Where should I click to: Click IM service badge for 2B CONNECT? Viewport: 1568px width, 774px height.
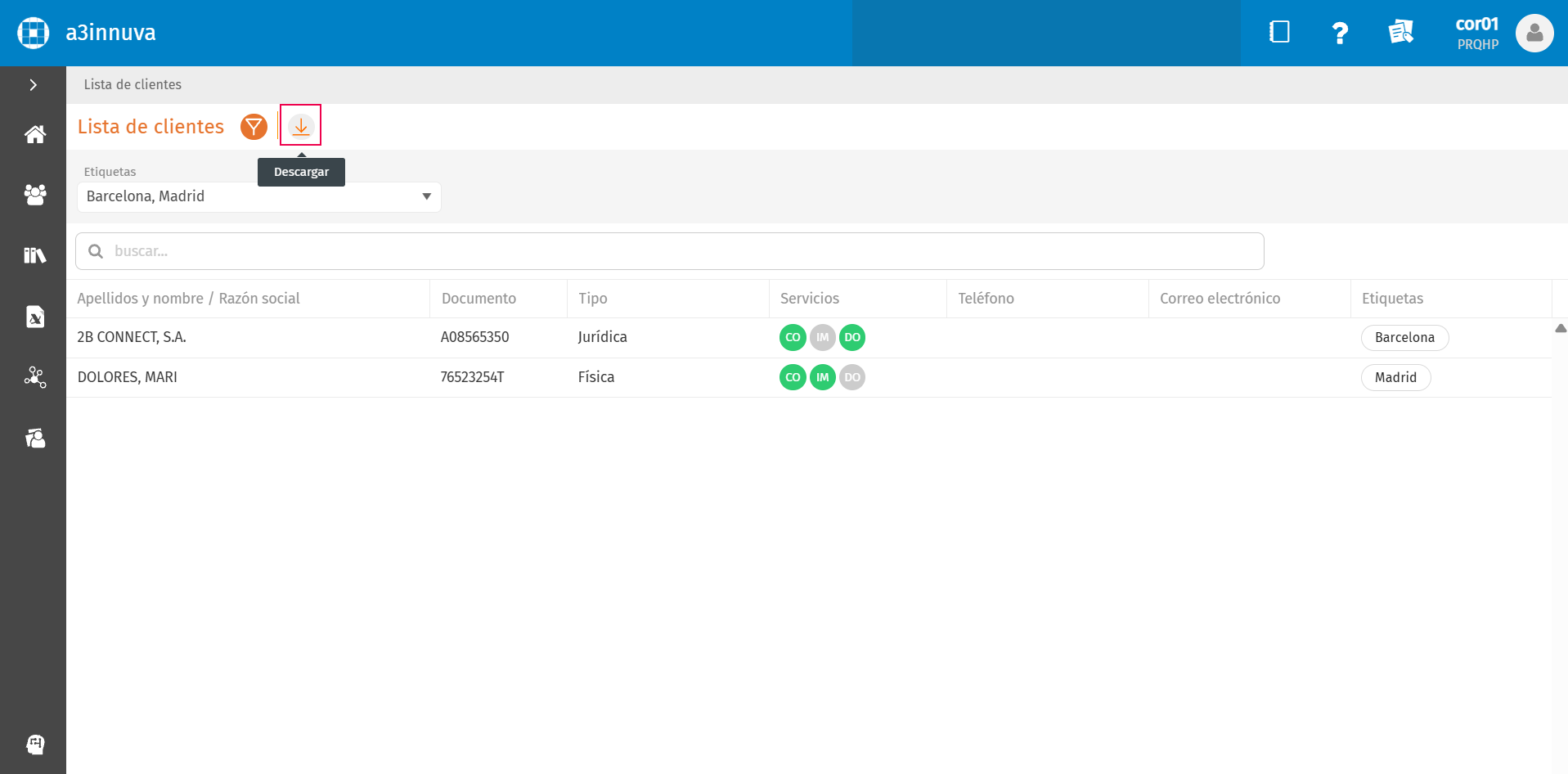pos(822,337)
